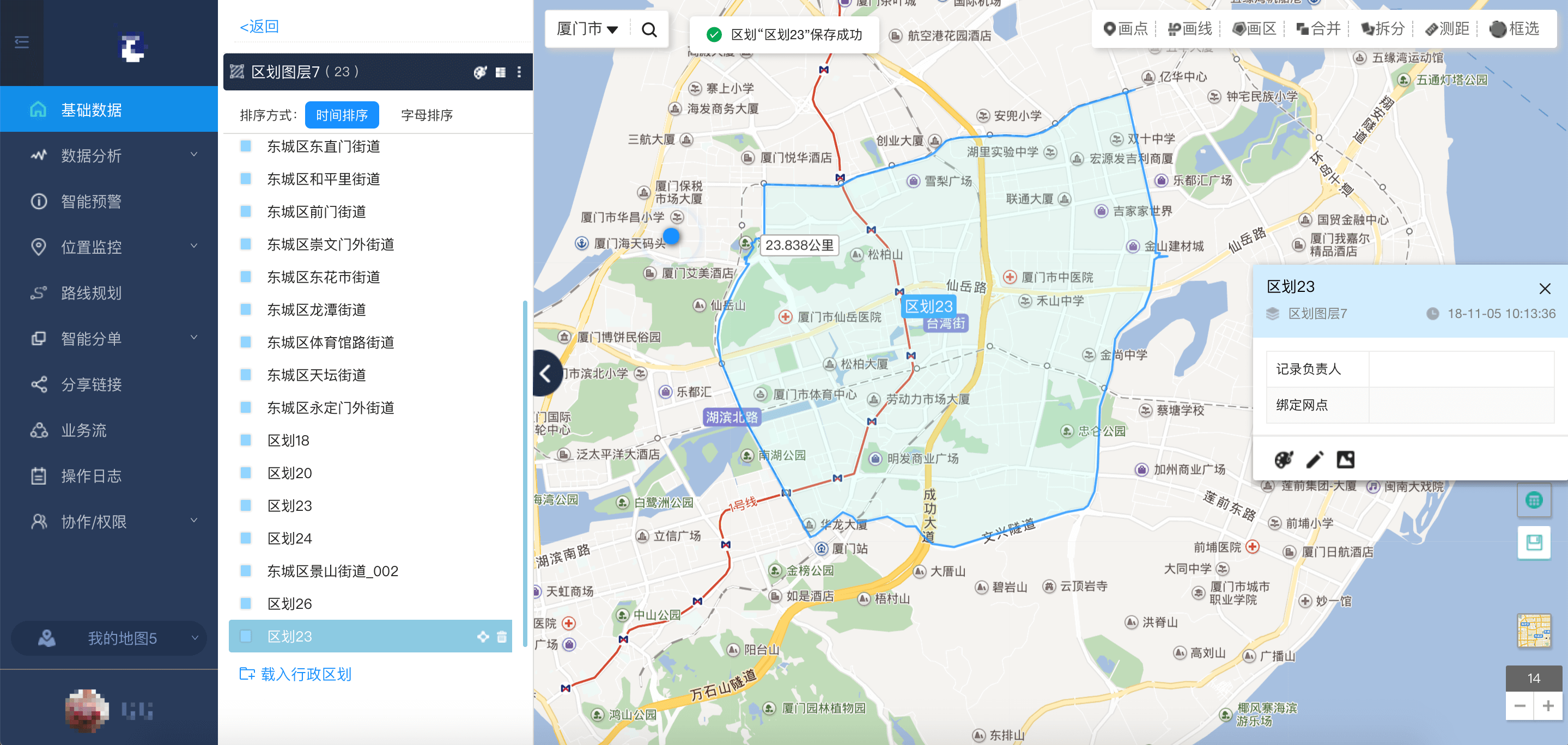Select the 区划24 list row

[x=370, y=538]
